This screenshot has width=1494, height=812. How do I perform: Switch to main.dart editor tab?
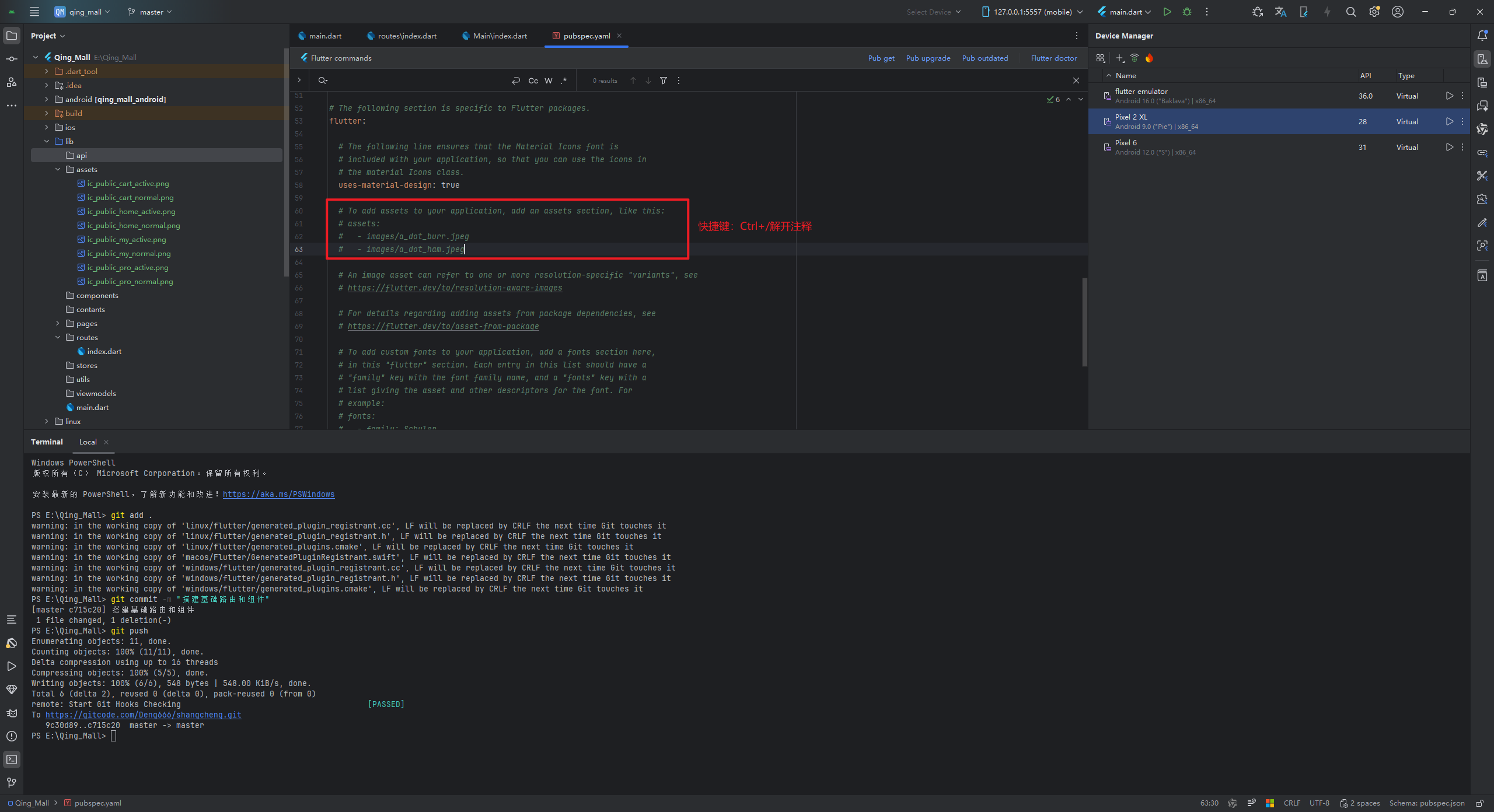point(320,36)
